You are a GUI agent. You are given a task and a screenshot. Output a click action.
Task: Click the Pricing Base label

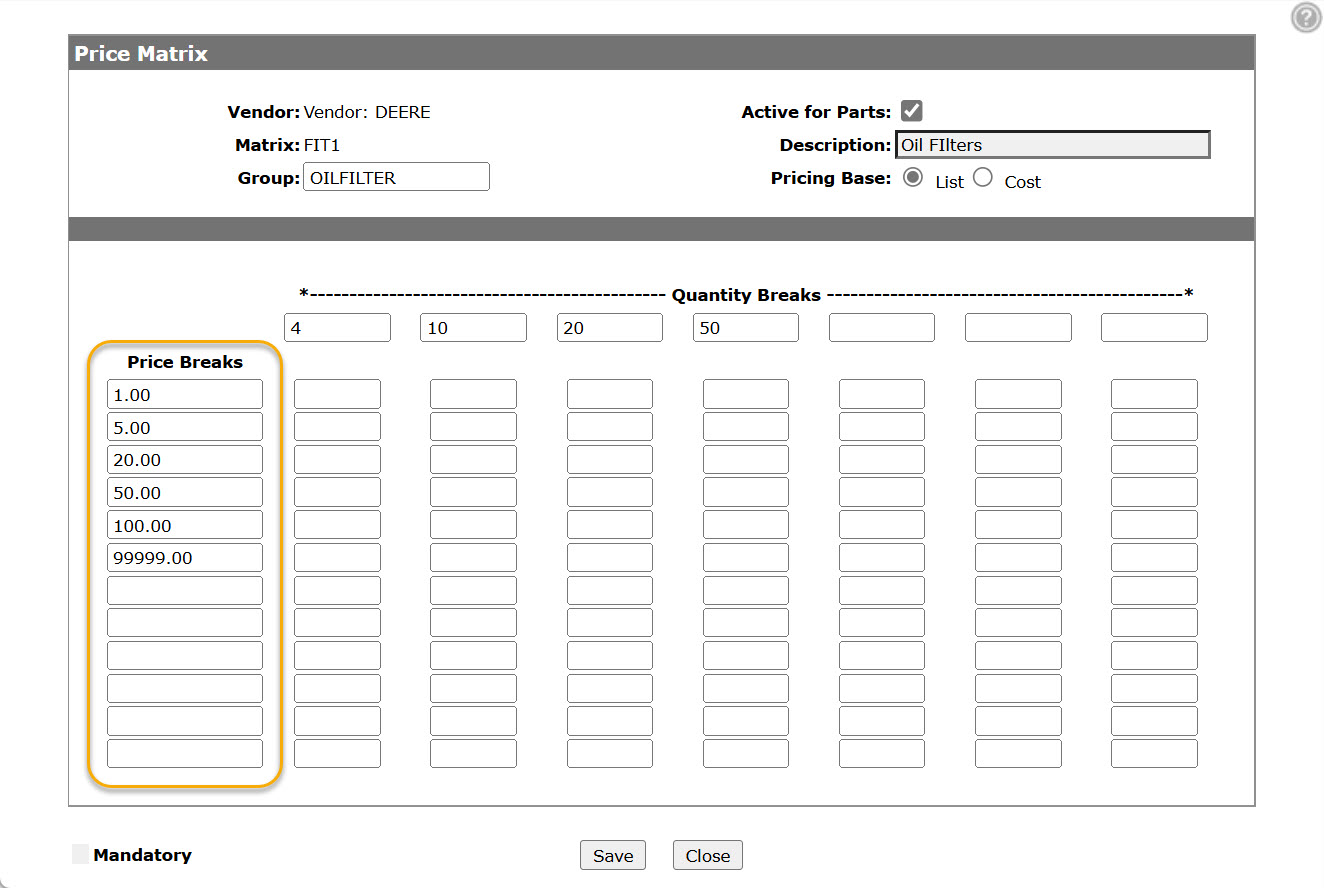point(831,178)
